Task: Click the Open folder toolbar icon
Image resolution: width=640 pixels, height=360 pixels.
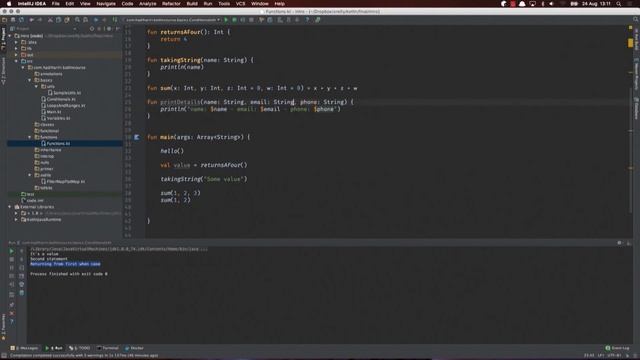Action: click(4, 20)
